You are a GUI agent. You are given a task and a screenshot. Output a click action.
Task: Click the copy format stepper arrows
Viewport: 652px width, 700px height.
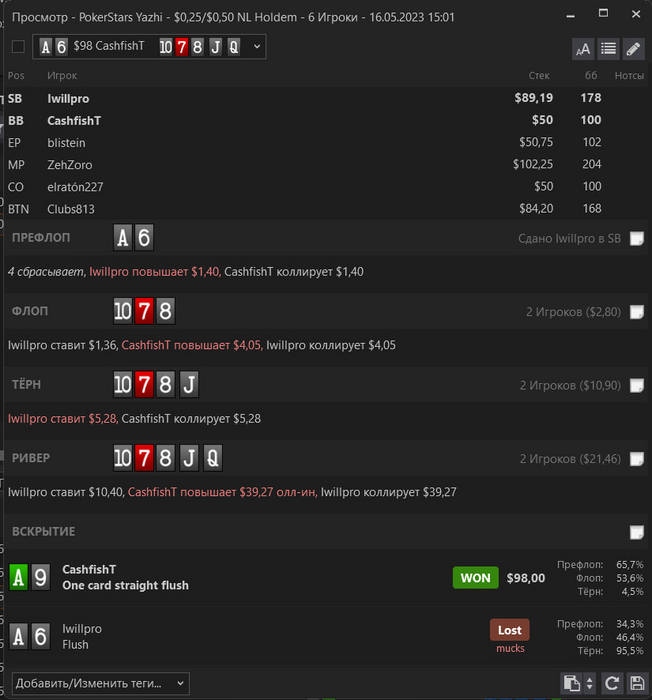[589, 683]
